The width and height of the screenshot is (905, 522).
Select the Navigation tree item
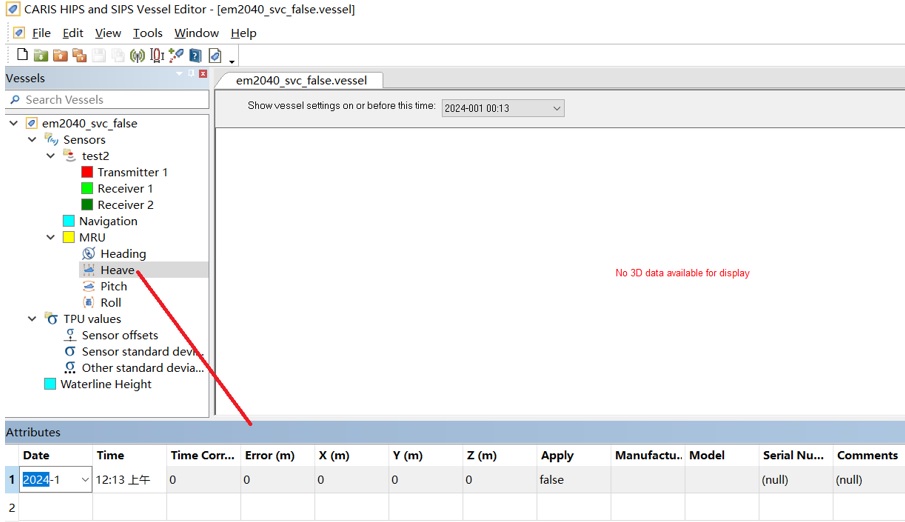pos(108,221)
